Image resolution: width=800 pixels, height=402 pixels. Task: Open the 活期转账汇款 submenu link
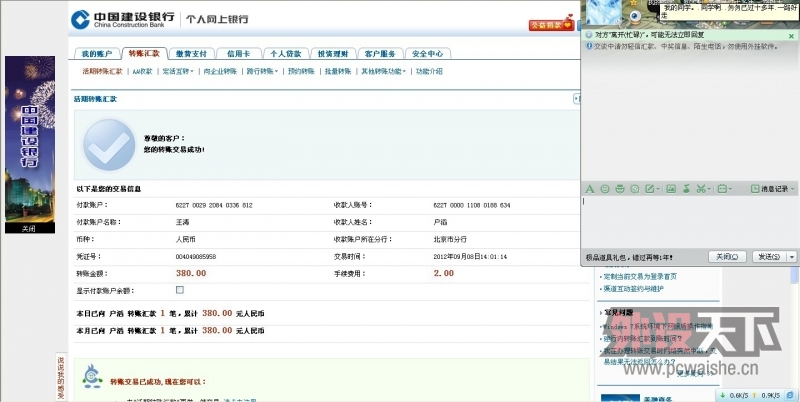pos(102,72)
